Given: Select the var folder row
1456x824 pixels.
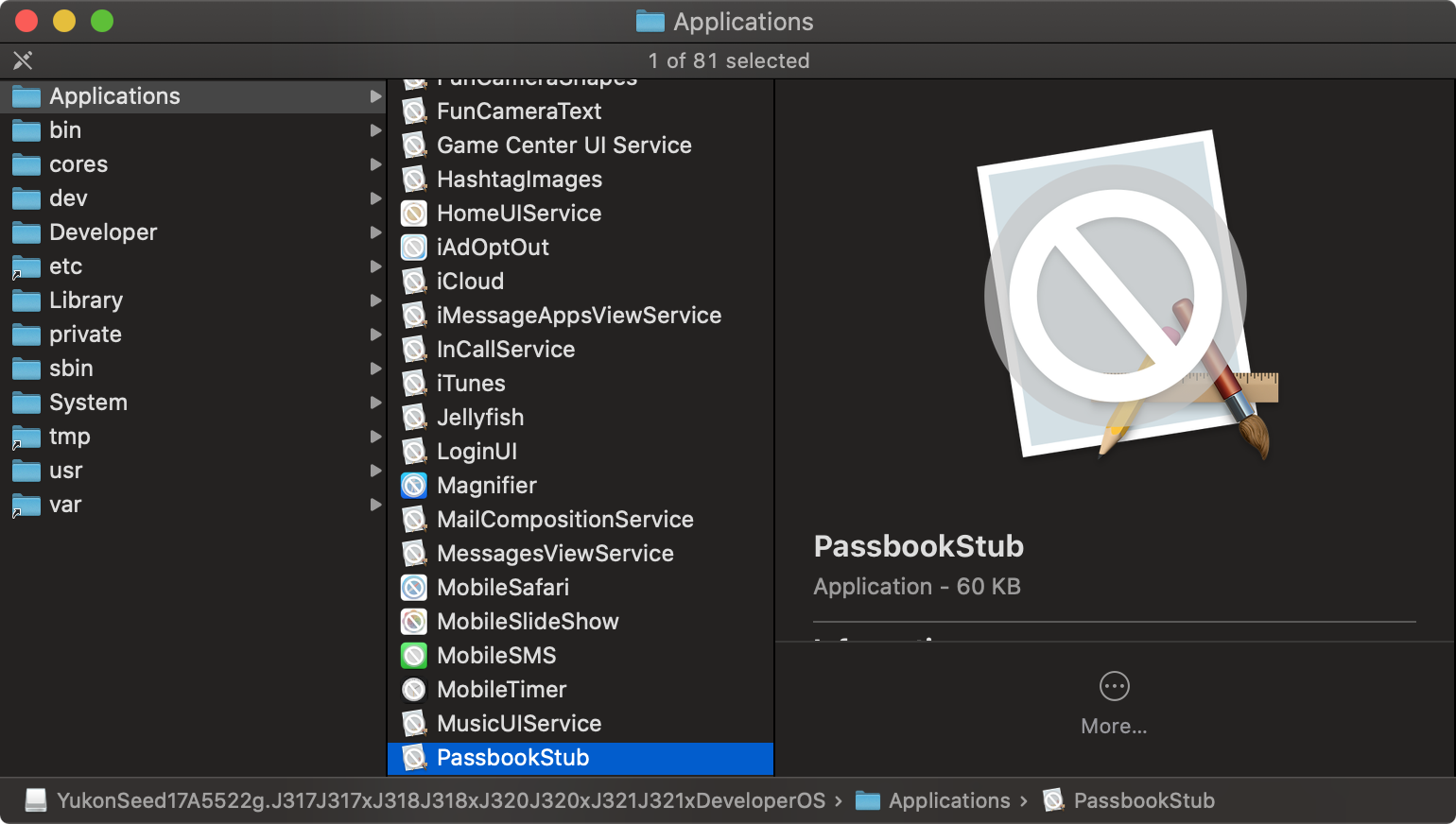Looking at the screenshot, I should (x=193, y=505).
